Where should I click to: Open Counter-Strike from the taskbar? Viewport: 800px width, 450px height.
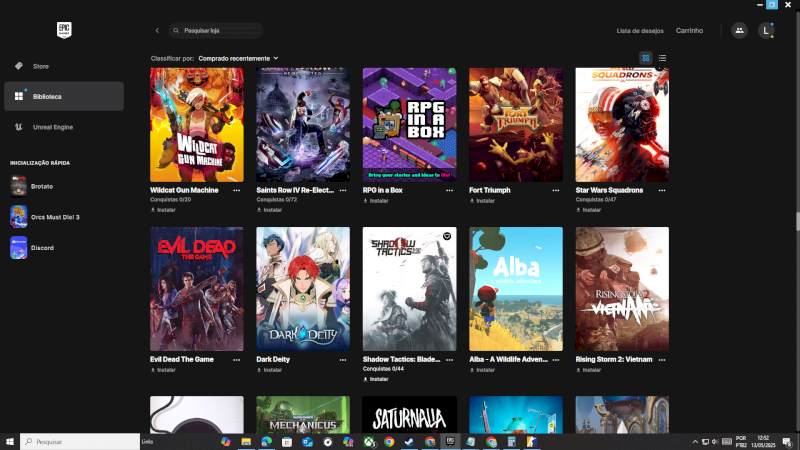tap(532, 442)
